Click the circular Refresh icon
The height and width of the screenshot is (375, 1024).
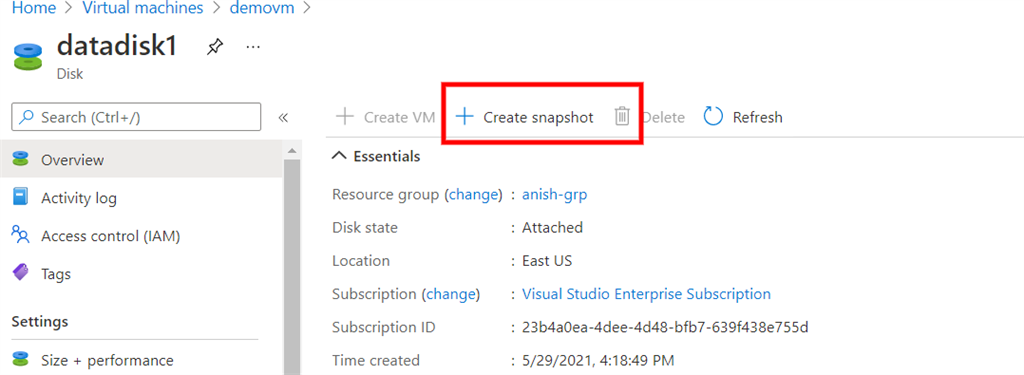pyautogui.click(x=713, y=117)
